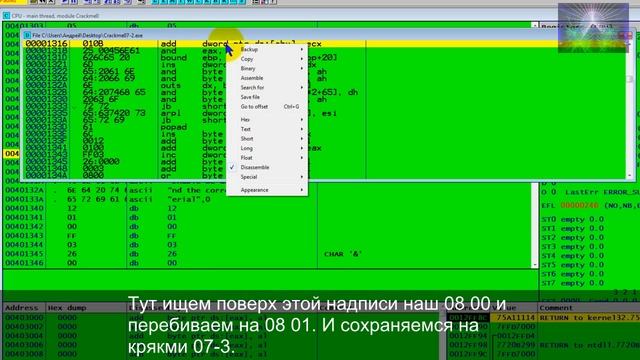The height and width of the screenshot is (360, 640).
Task: Click the Hex dump column header
Action: (x=67, y=308)
